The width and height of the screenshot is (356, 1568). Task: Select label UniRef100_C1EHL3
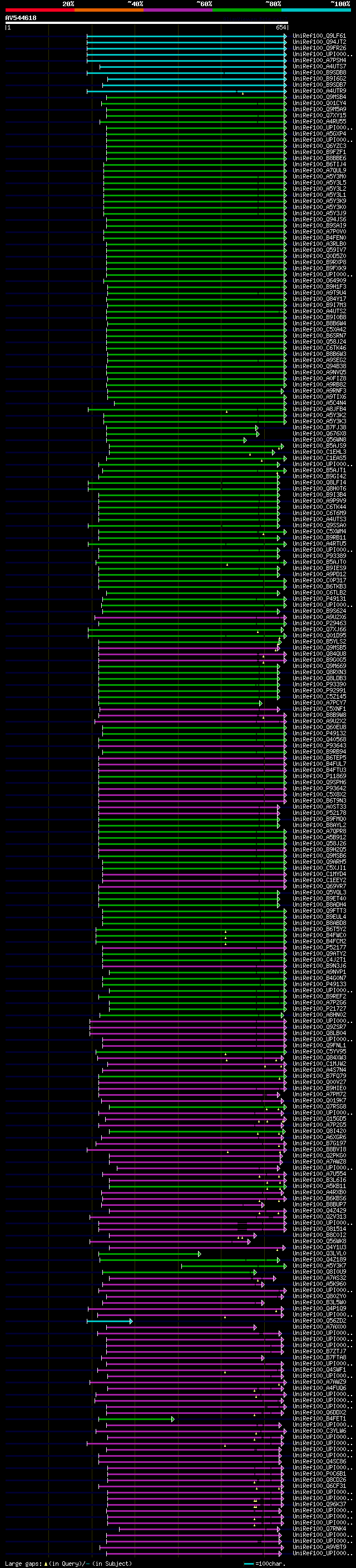pyautogui.click(x=319, y=452)
